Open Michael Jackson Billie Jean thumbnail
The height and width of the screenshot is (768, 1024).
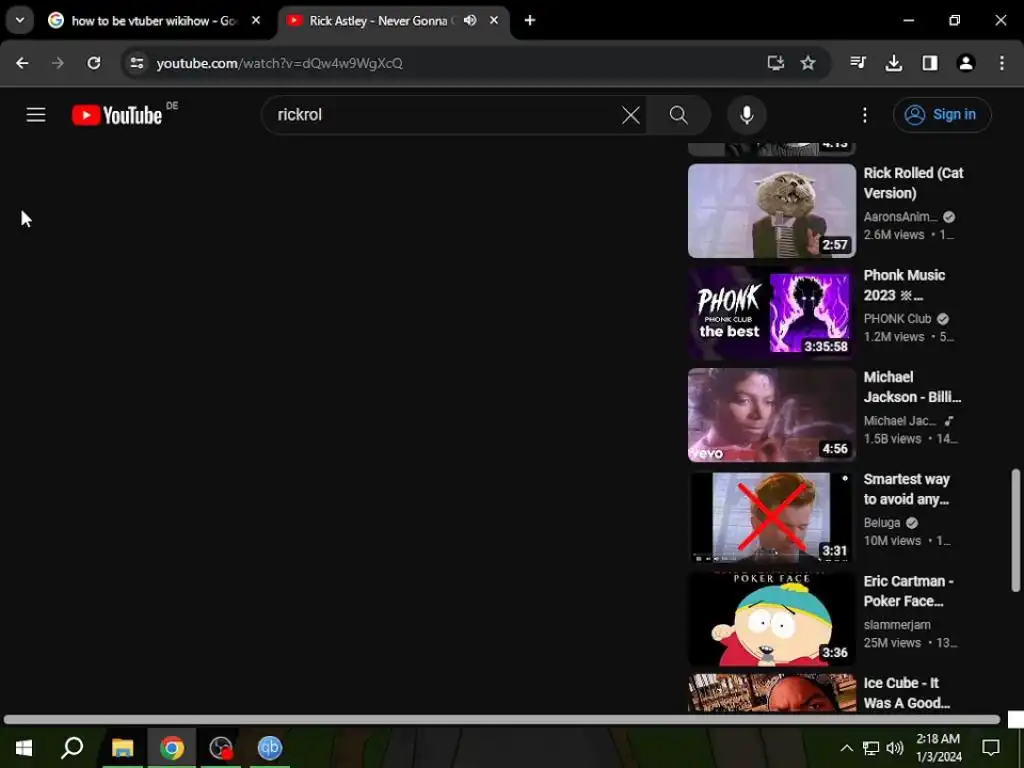[771, 415]
